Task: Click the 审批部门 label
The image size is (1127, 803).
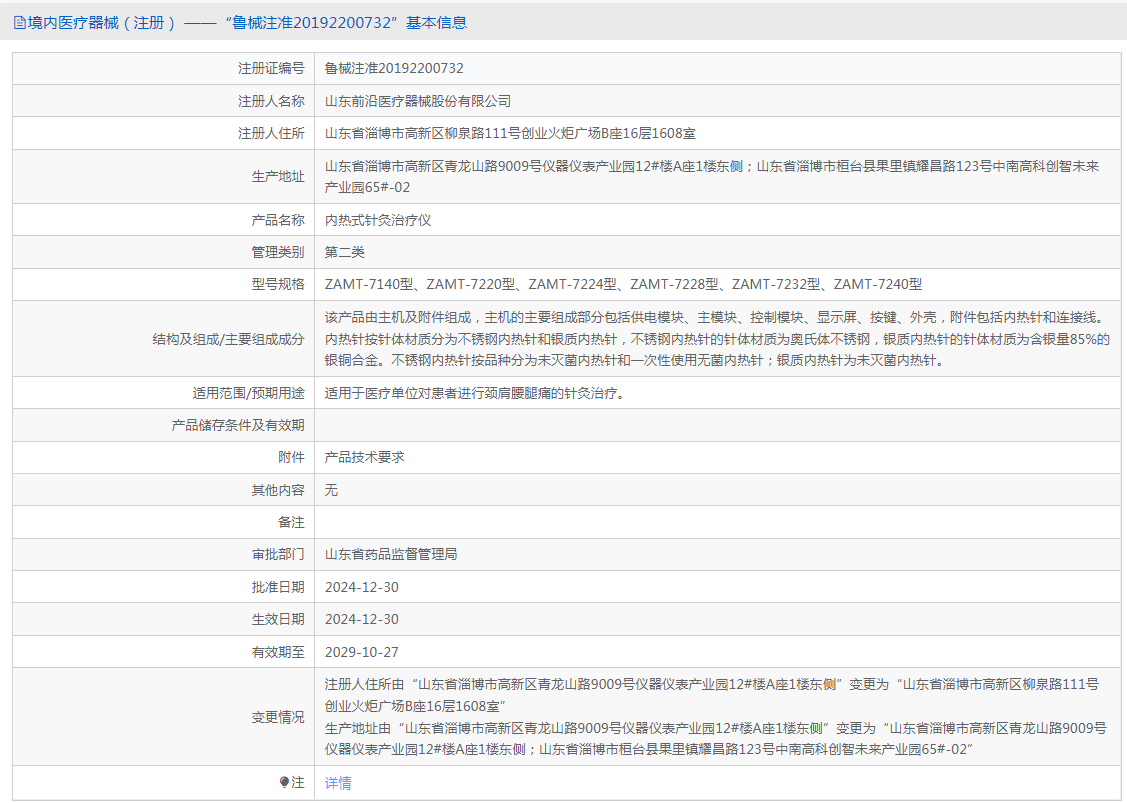Action: tap(277, 554)
